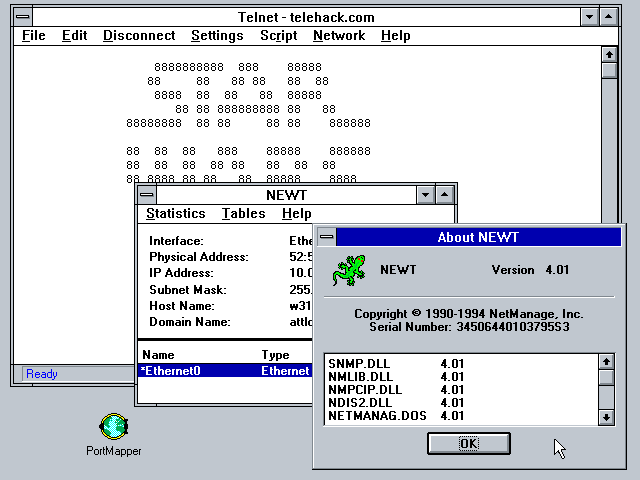The height and width of the screenshot is (480, 640).
Task: Minimize the NEWT window
Action: tap(425, 195)
